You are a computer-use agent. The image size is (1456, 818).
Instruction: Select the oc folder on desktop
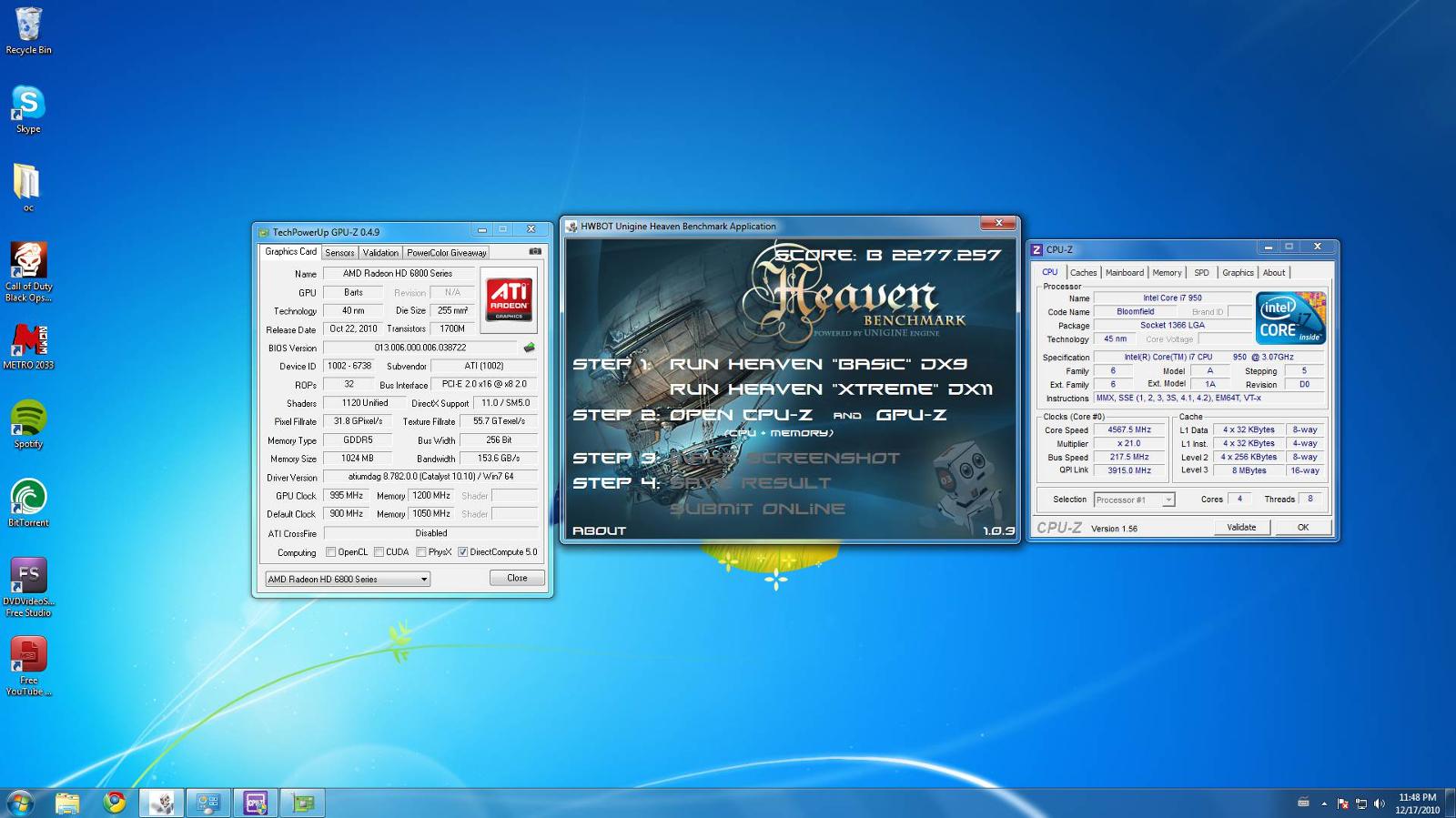coord(28,187)
